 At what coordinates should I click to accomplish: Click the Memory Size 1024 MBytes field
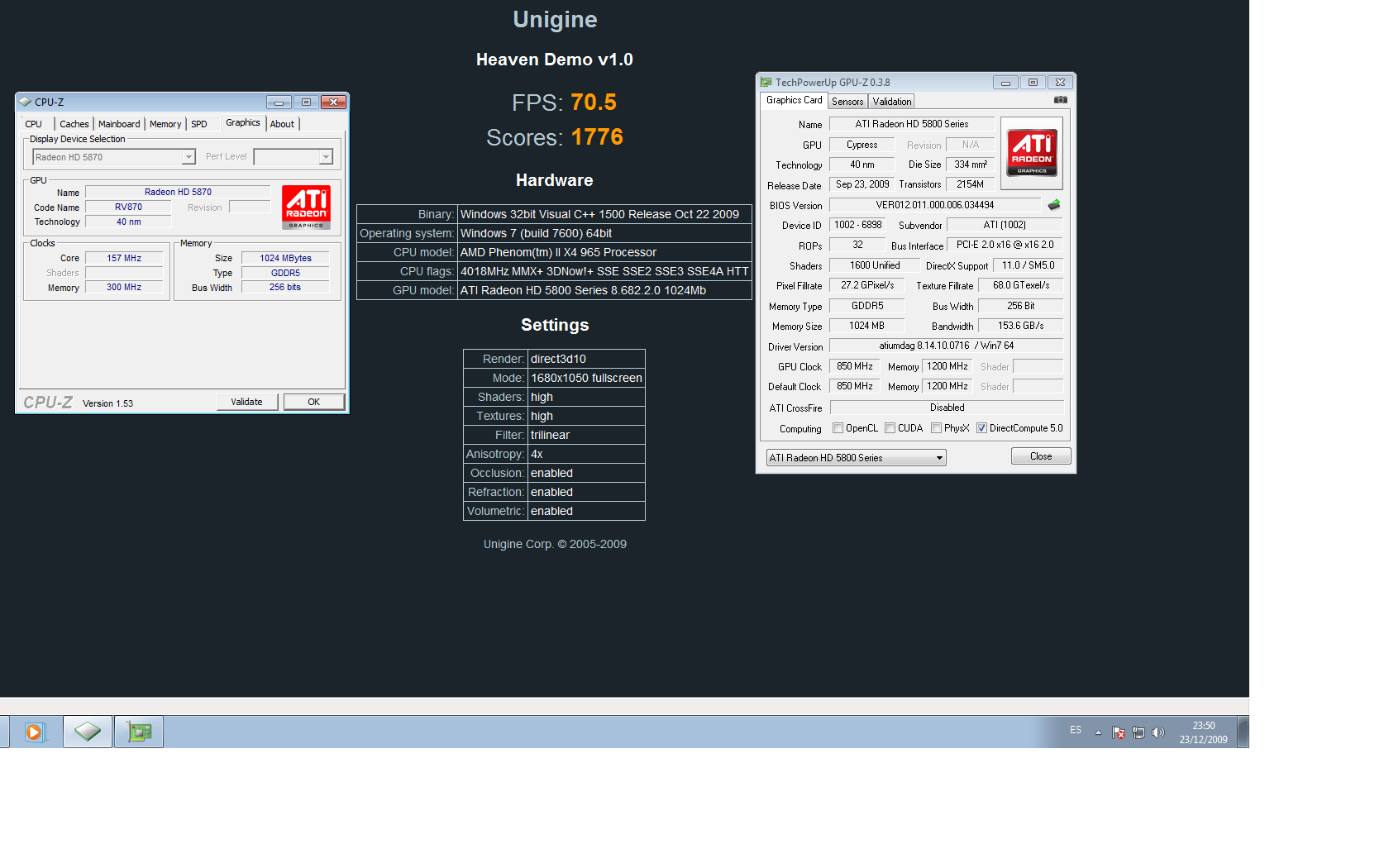coord(285,258)
